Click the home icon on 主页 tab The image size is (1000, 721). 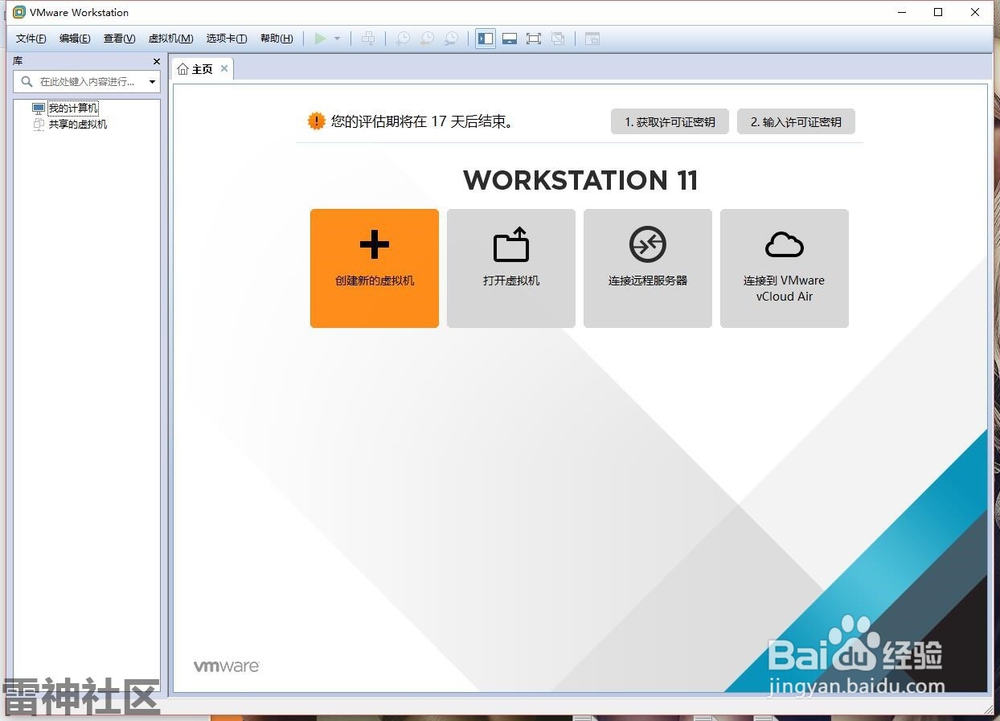[182, 69]
